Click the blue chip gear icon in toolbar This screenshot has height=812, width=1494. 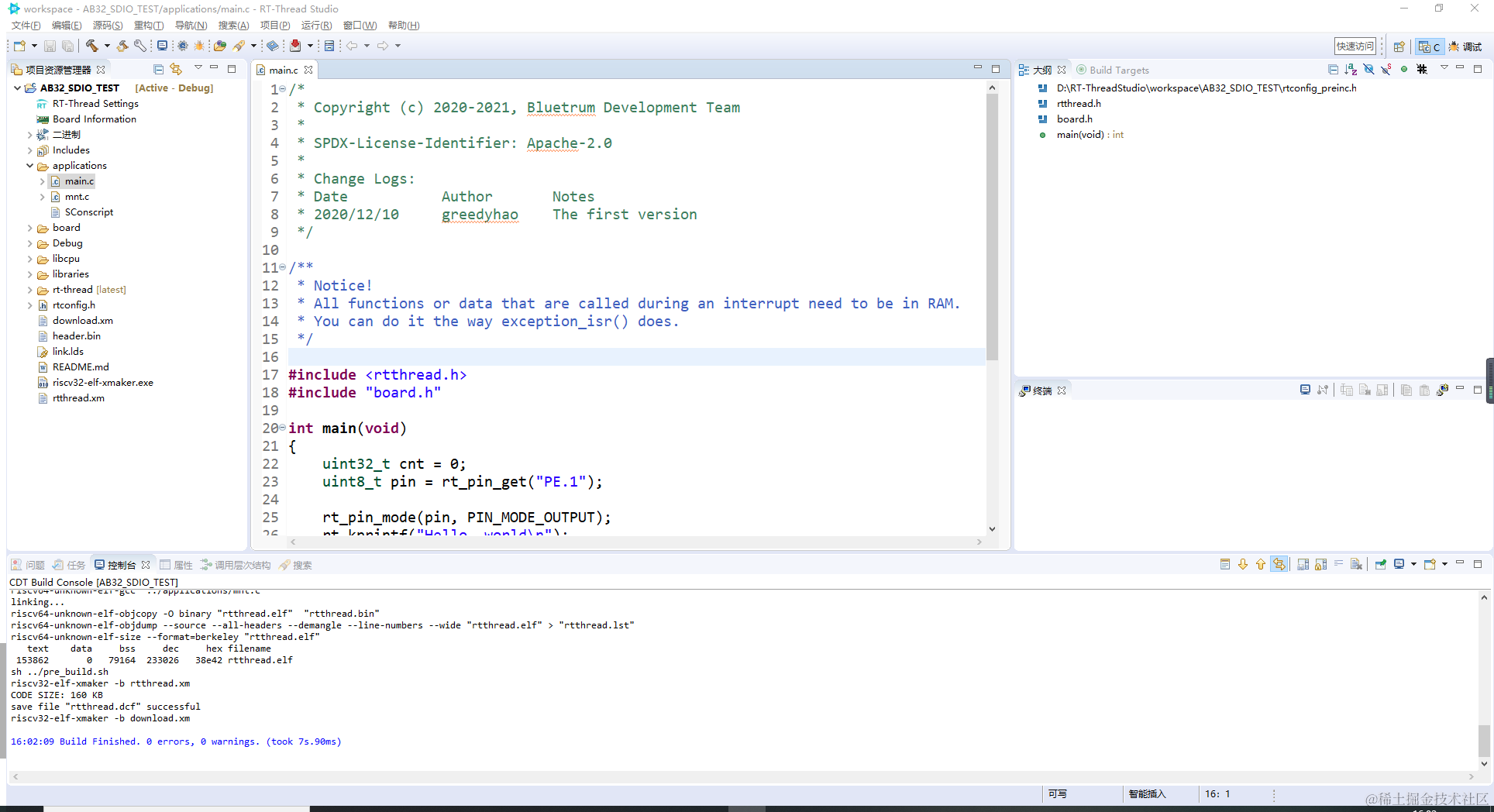pyautogui.click(x=183, y=46)
